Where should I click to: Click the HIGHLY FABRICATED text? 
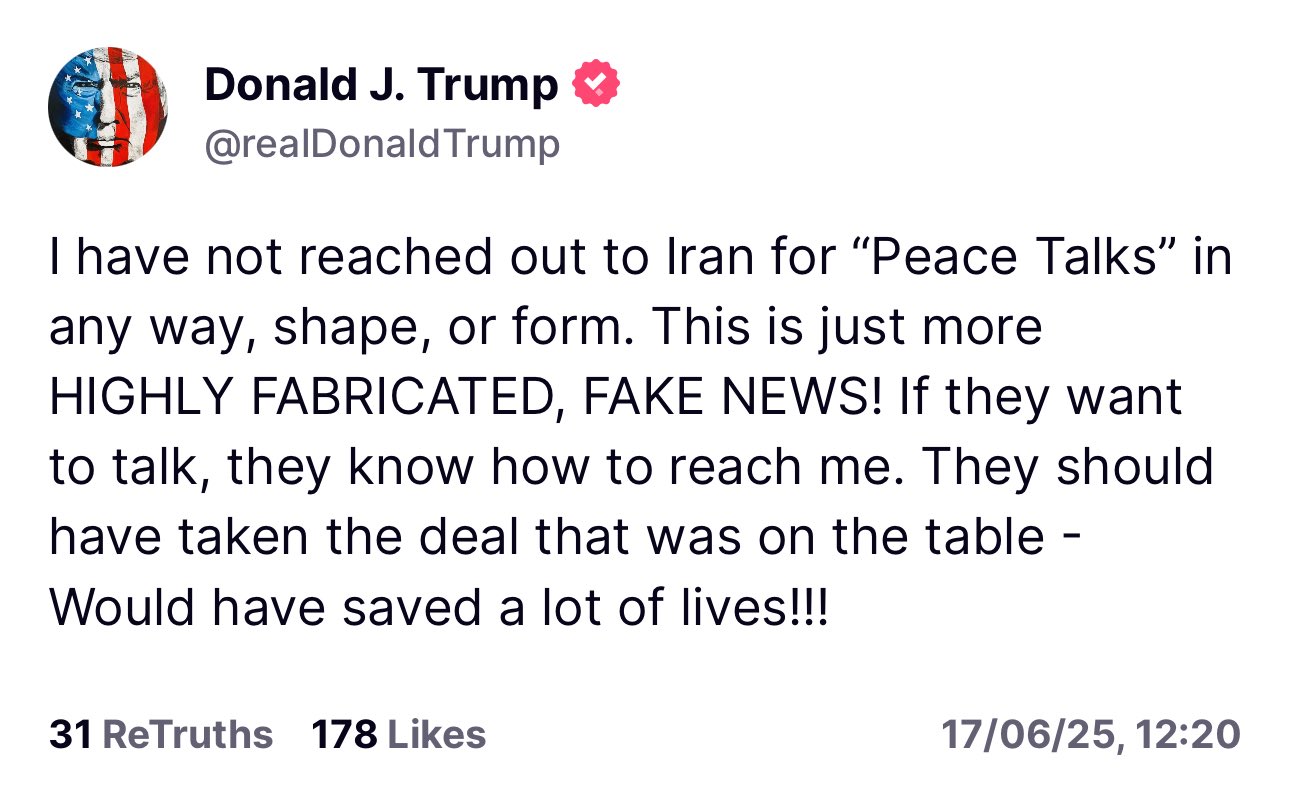[306, 399]
